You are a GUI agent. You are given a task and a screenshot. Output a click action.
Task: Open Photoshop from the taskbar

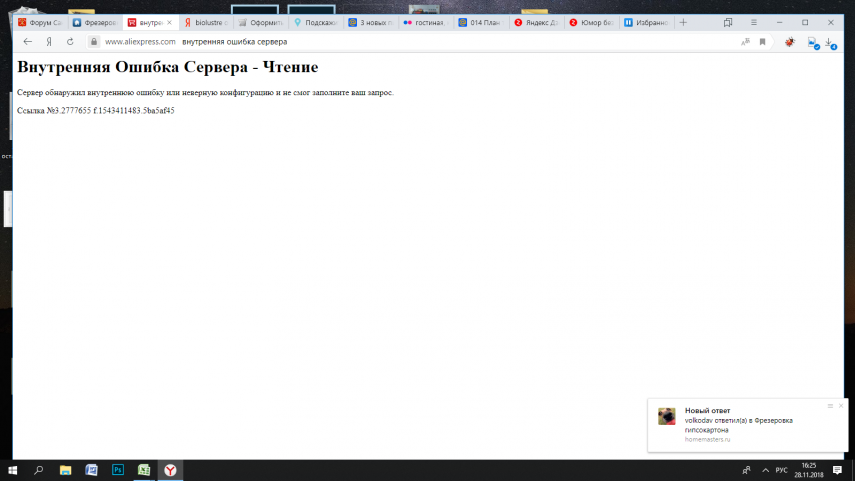118,470
